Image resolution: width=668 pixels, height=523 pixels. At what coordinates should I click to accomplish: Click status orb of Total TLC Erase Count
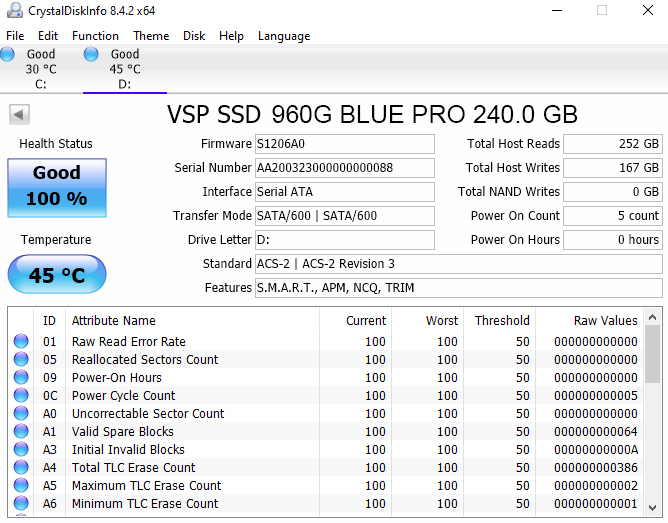(21, 467)
